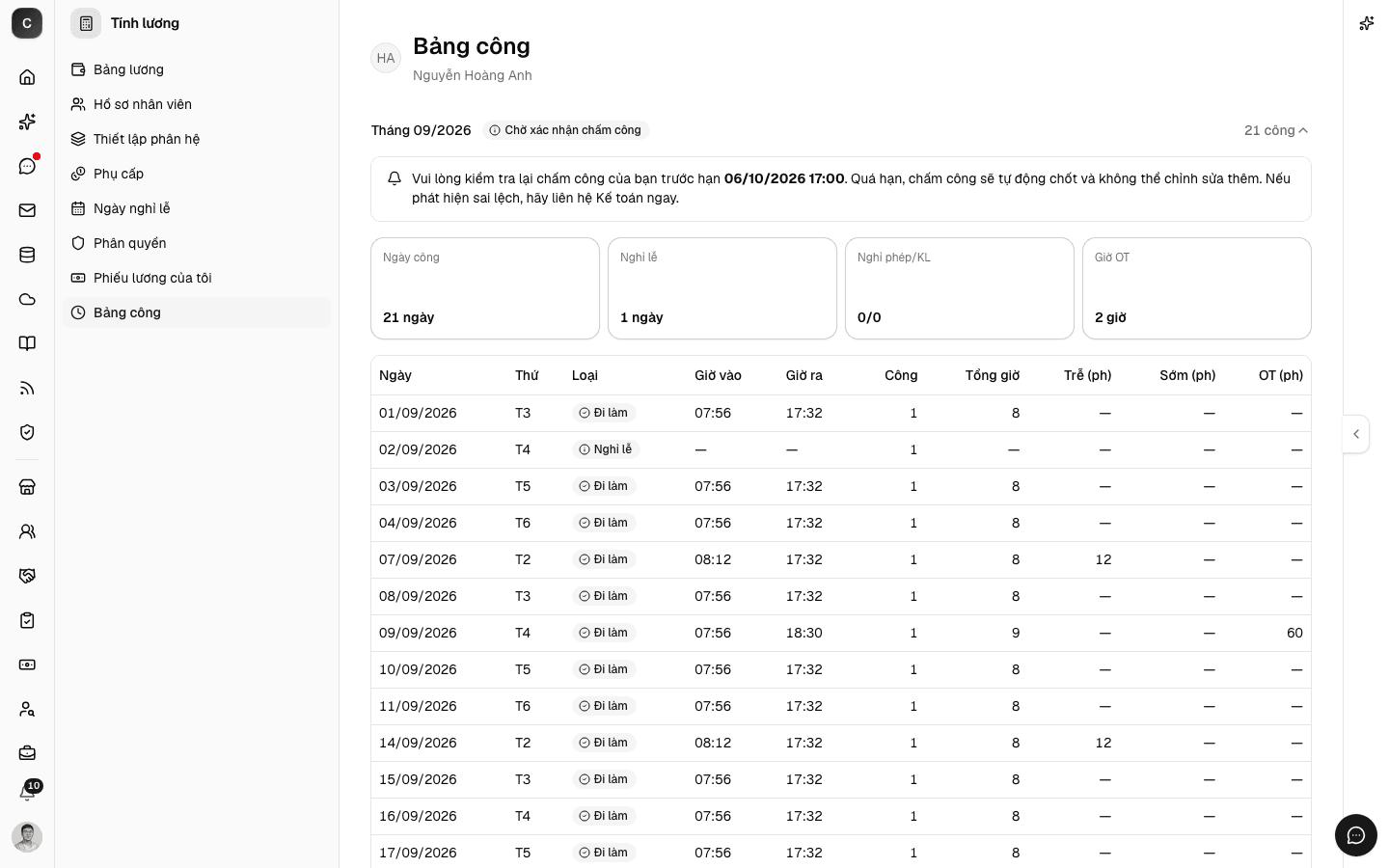Open the shield check icon in the left rail

coord(27,432)
